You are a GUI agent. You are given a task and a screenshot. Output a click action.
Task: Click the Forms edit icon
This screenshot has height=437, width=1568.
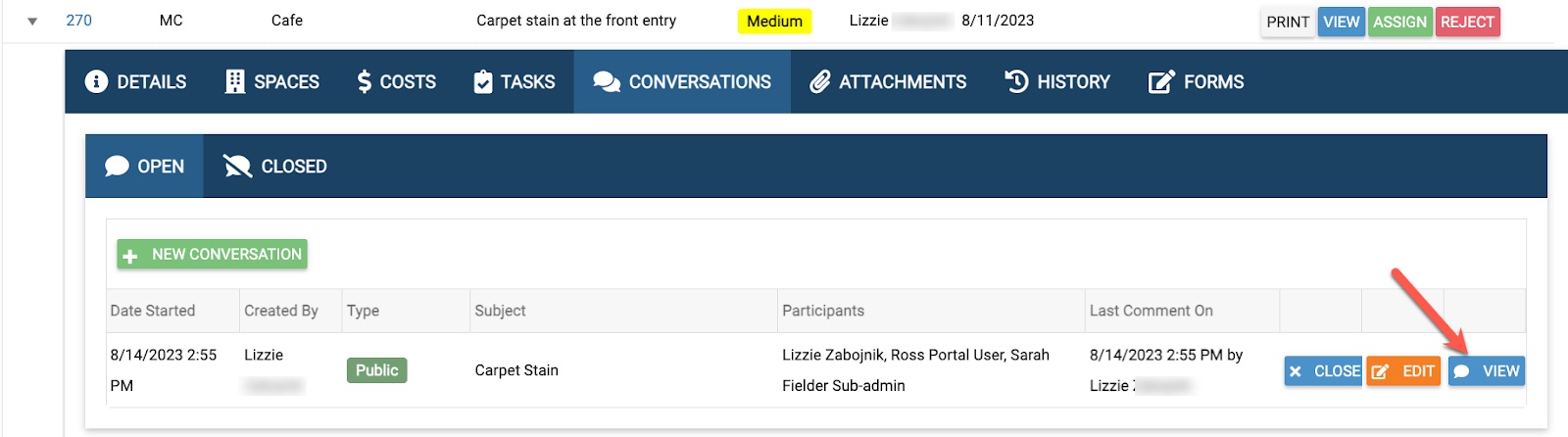[1161, 81]
